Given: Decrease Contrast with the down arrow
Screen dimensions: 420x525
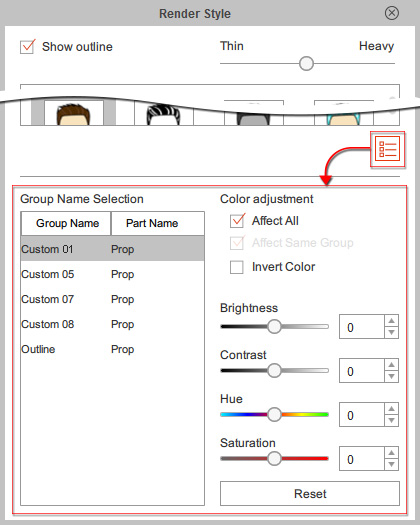Looking at the screenshot, I should pyautogui.click(x=391, y=377).
